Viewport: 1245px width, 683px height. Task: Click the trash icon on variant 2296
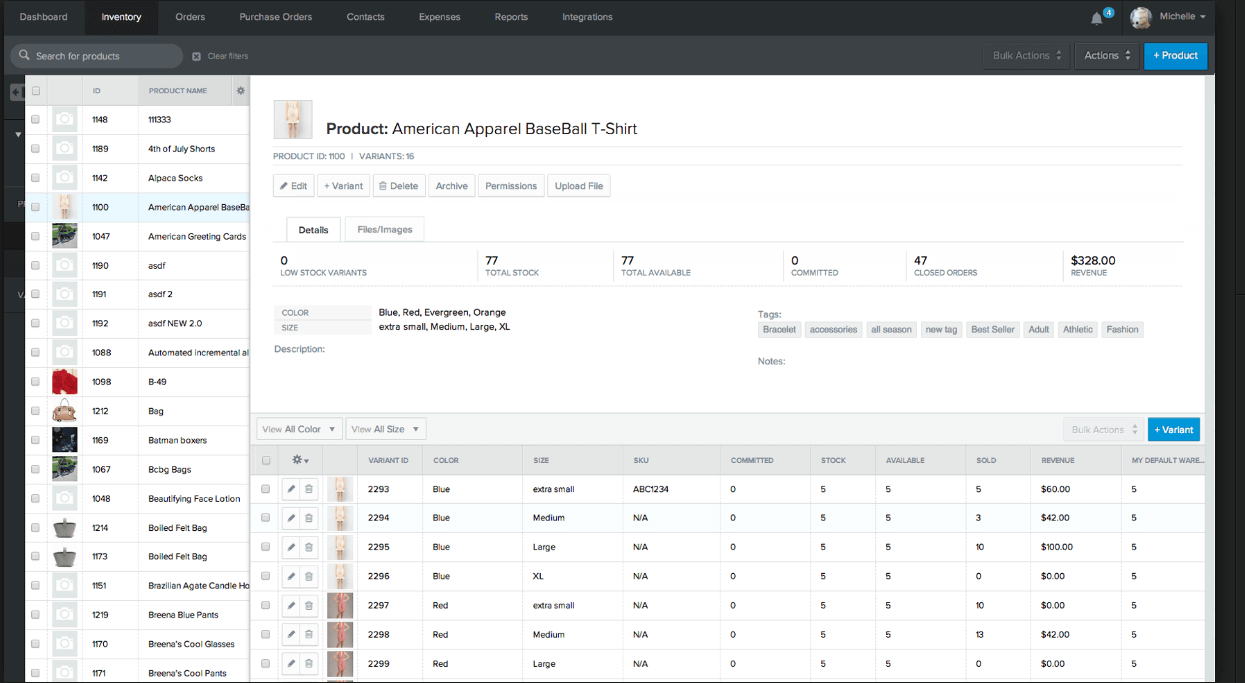pos(309,576)
